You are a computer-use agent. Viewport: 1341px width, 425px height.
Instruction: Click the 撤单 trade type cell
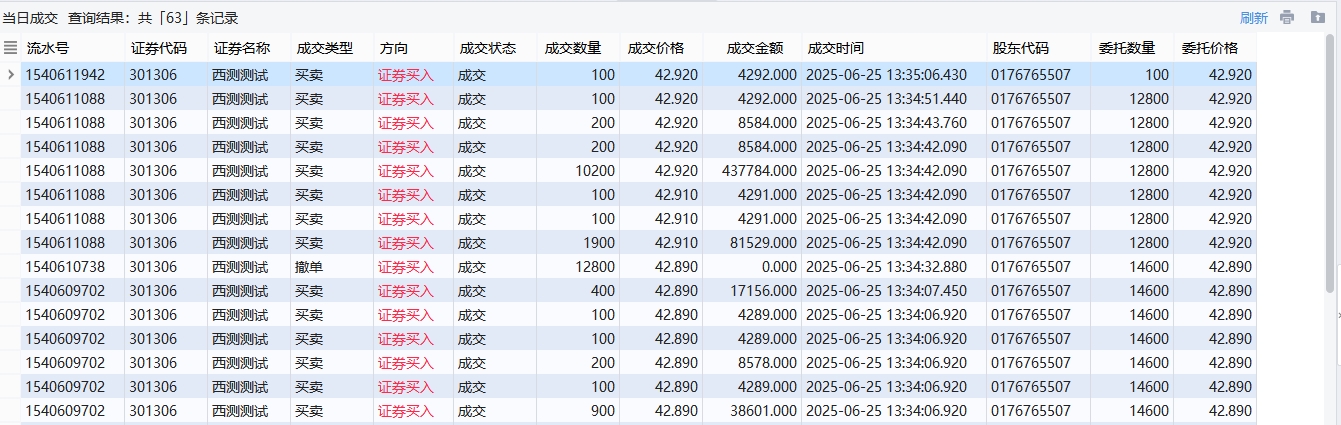click(309, 267)
